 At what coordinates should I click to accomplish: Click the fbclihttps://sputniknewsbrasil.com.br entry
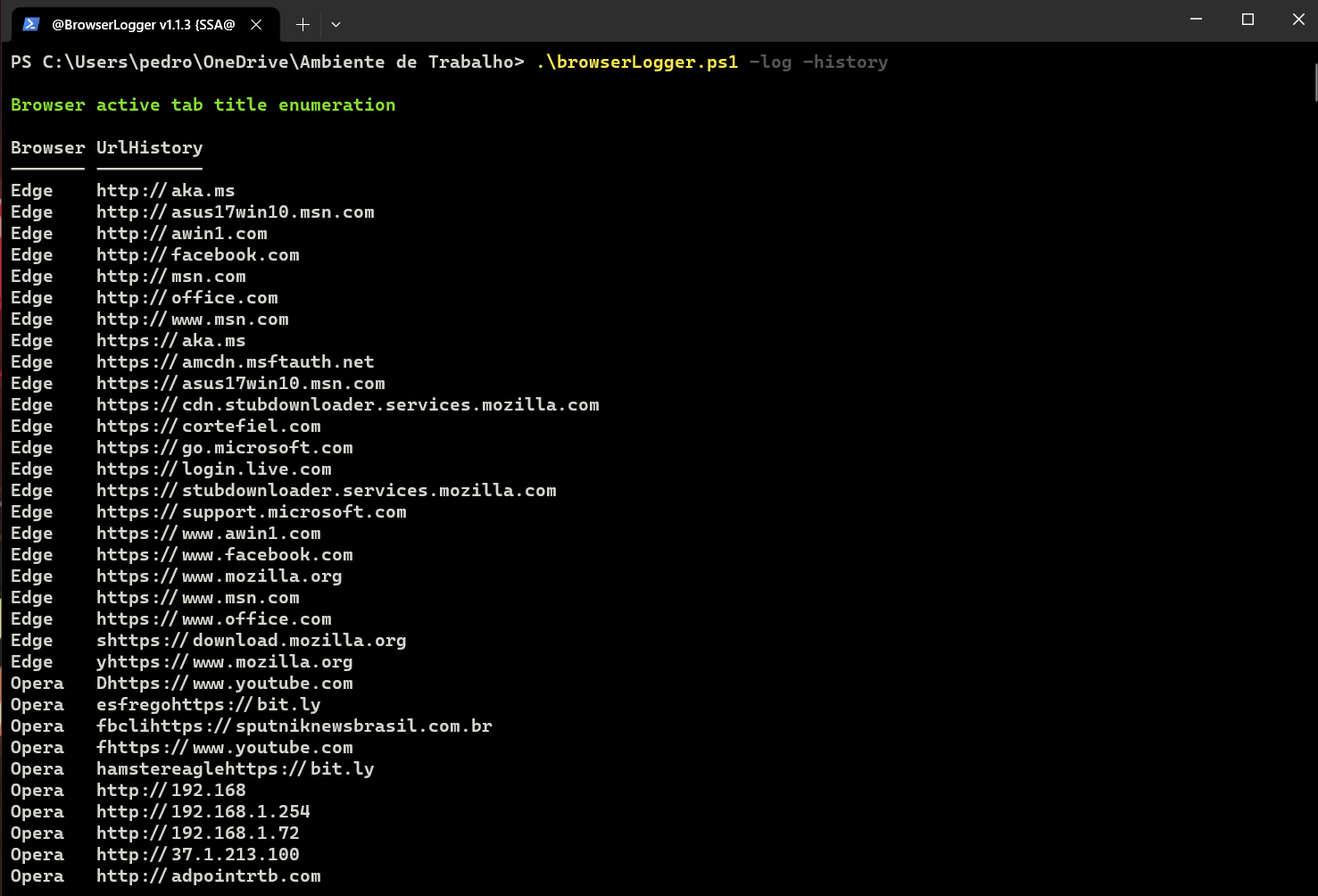pyautogui.click(x=294, y=726)
